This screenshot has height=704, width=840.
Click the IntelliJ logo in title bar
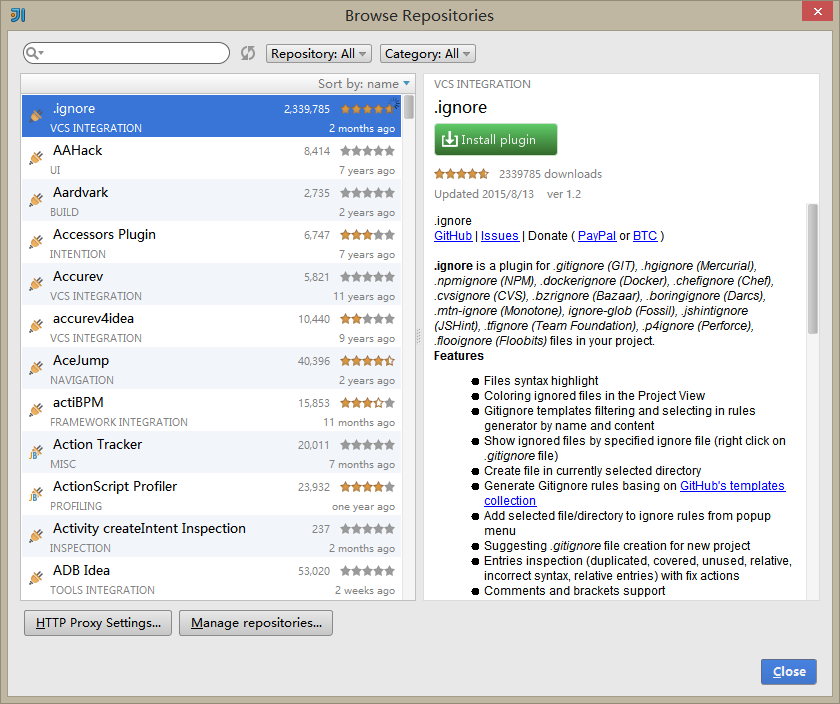click(x=18, y=14)
